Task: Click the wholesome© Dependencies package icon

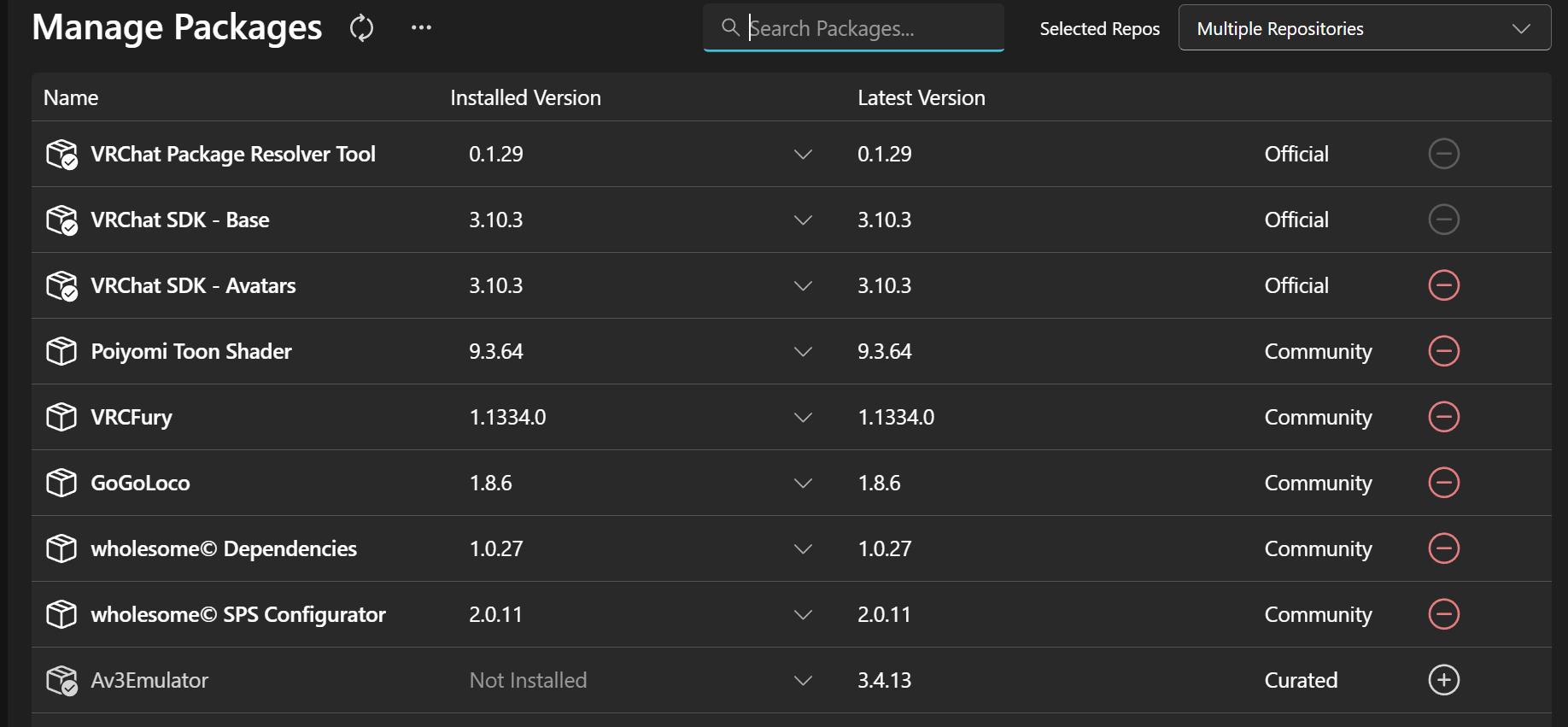Action: [x=61, y=548]
